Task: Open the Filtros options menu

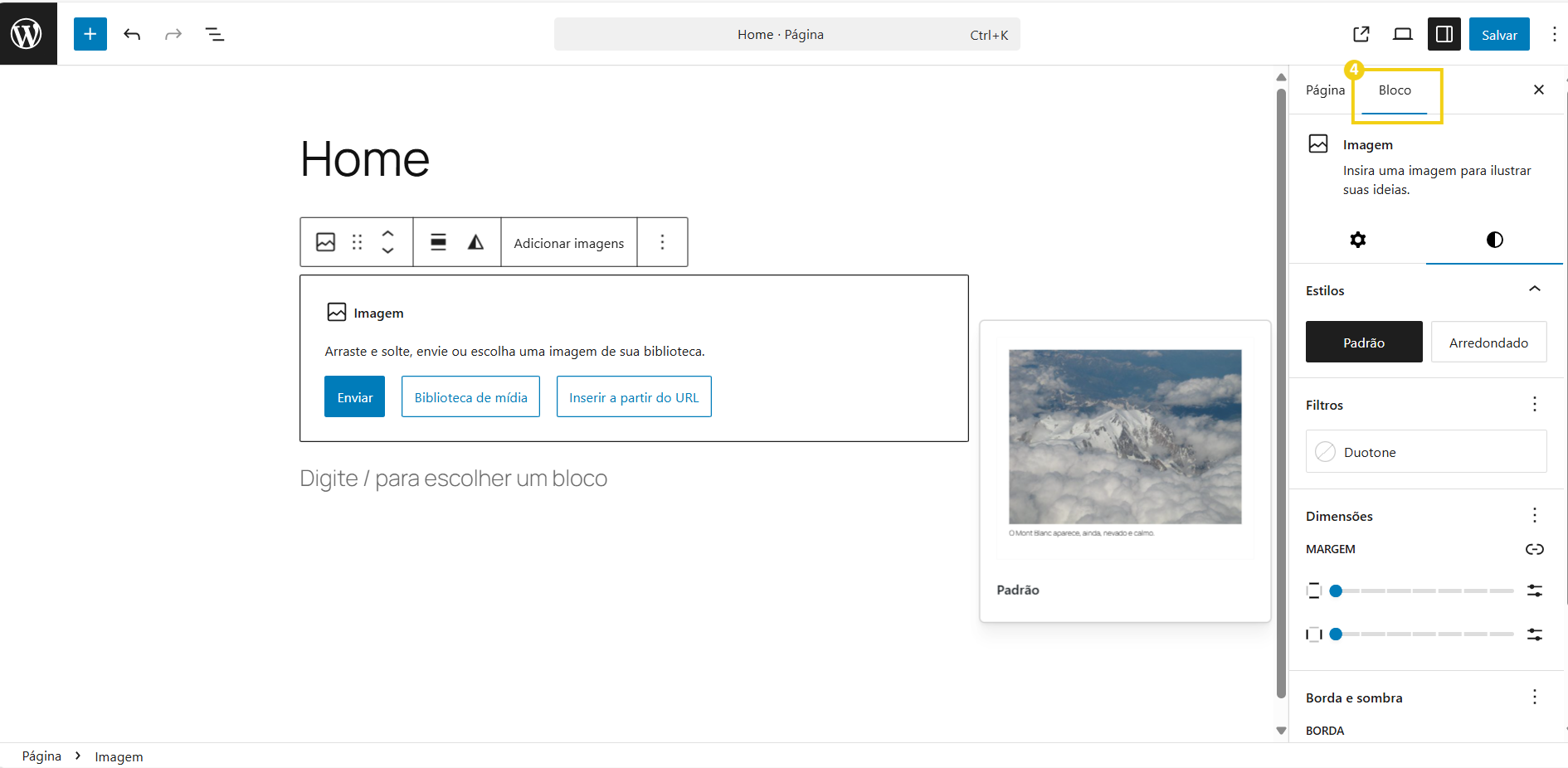Action: click(x=1535, y=404)
